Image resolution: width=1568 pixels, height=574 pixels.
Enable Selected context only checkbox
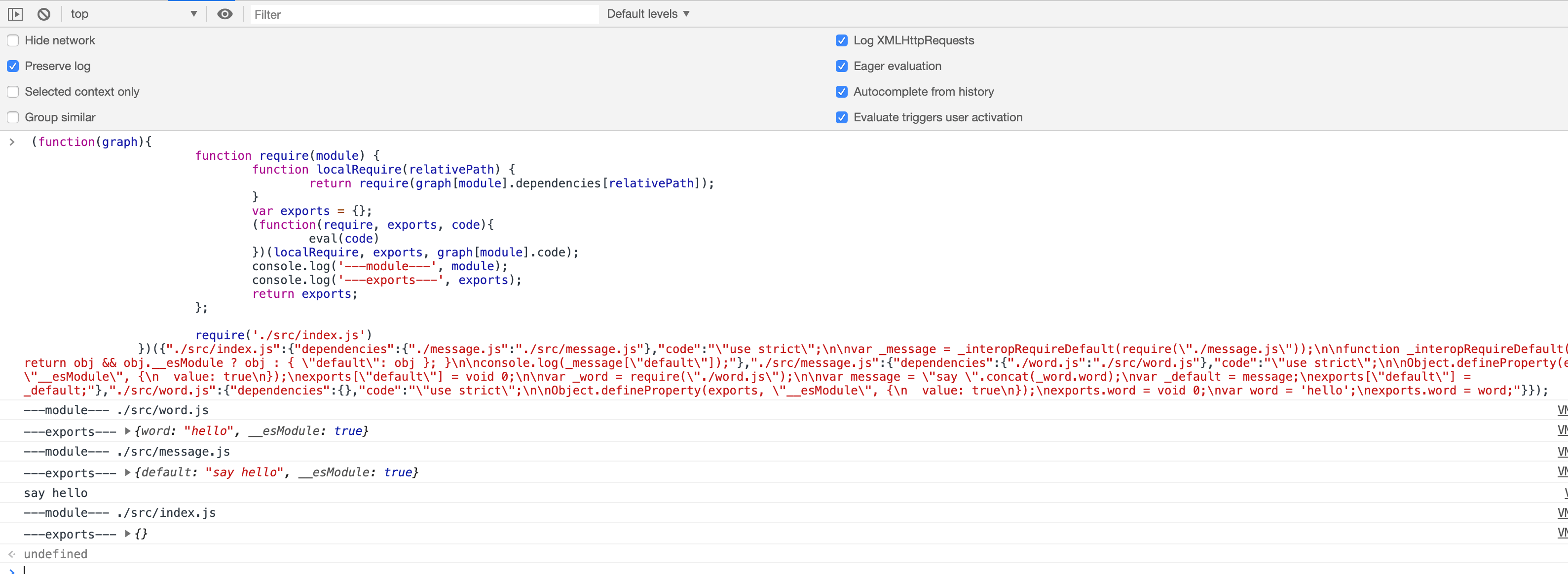click(13, 92)
